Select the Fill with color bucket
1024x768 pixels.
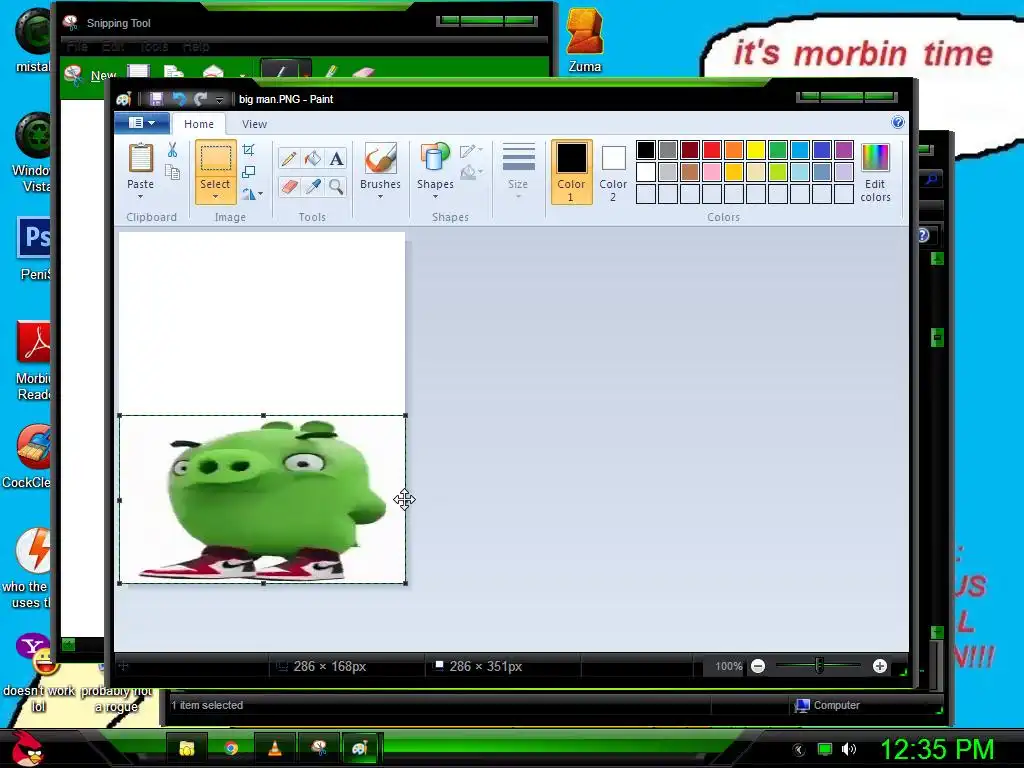pos(312,158)
